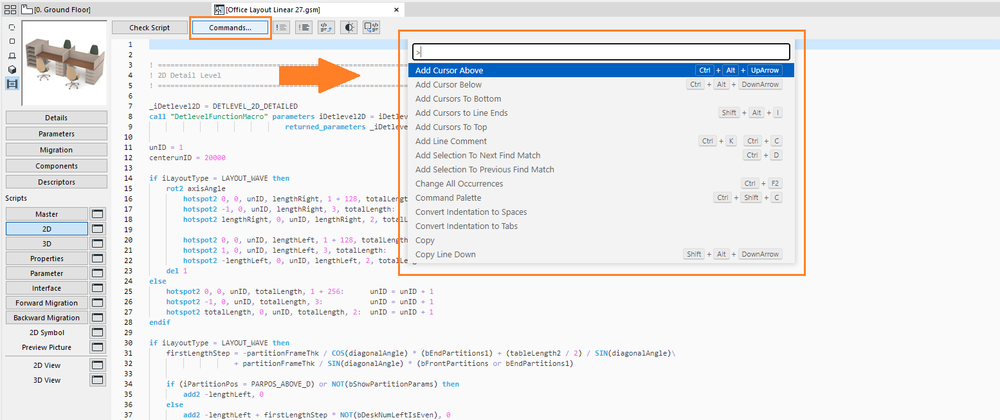Select the 2D script button
Viewport: 1000px width, 420px height.
(47, 229)
